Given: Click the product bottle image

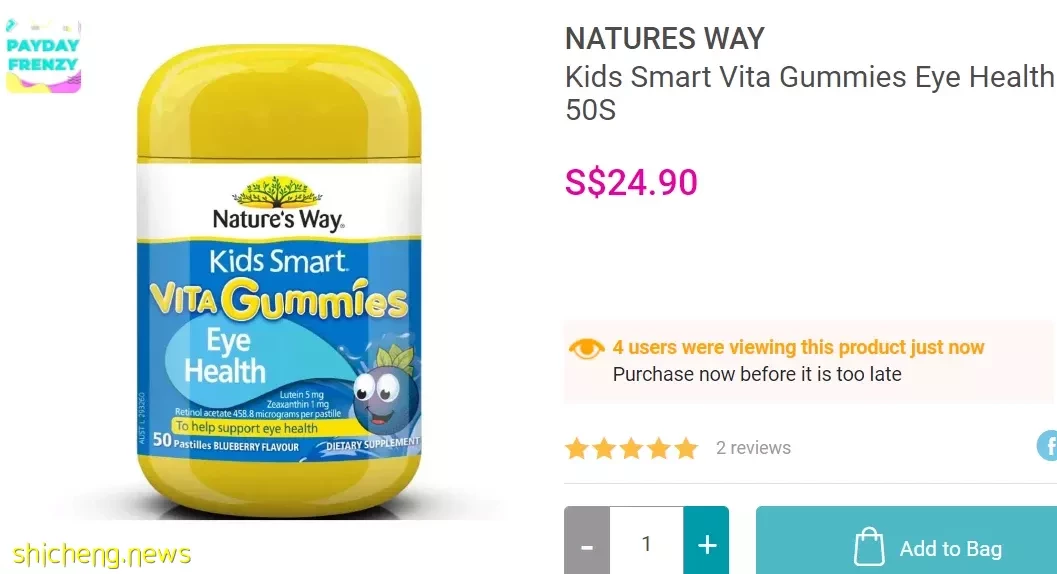Looking at the screenshot, I should [x=279, y=281].
